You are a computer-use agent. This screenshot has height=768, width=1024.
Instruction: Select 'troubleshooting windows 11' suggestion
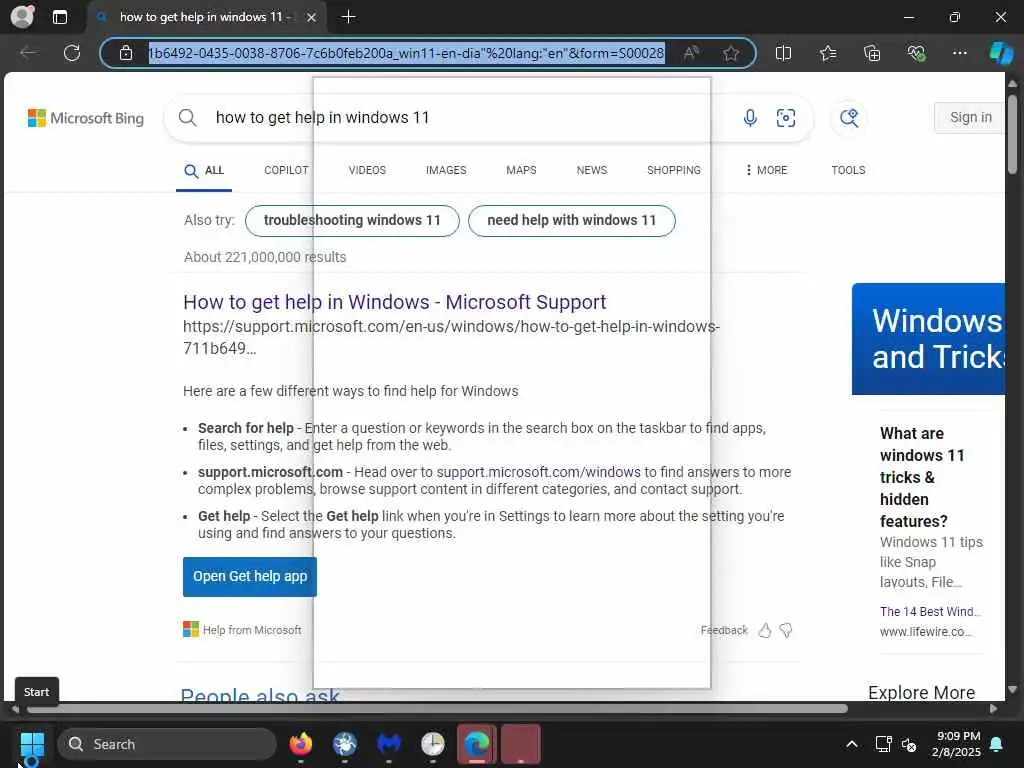click(x=352, y=221)
